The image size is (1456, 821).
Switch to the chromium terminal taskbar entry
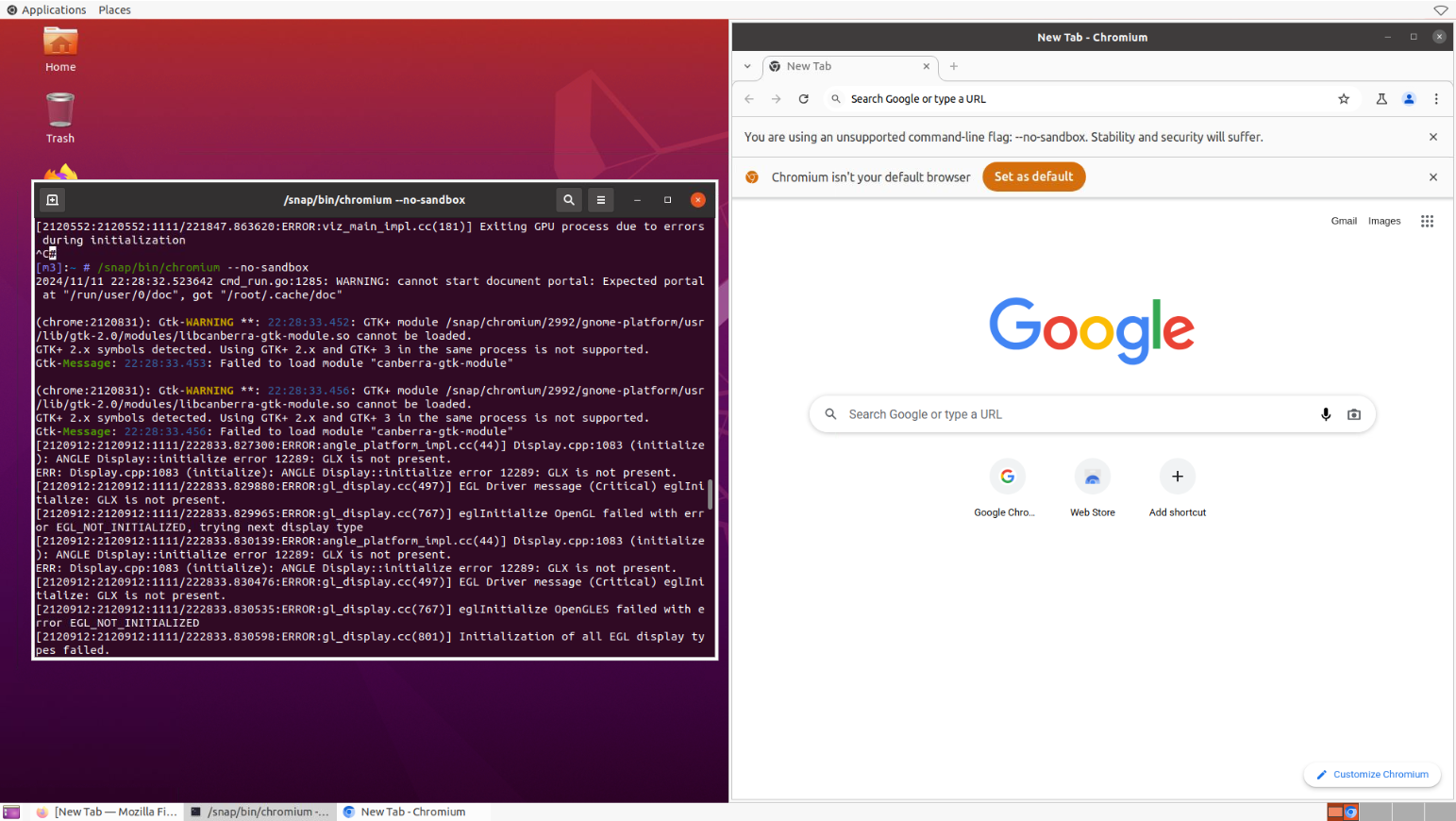[x=259, y=812]
